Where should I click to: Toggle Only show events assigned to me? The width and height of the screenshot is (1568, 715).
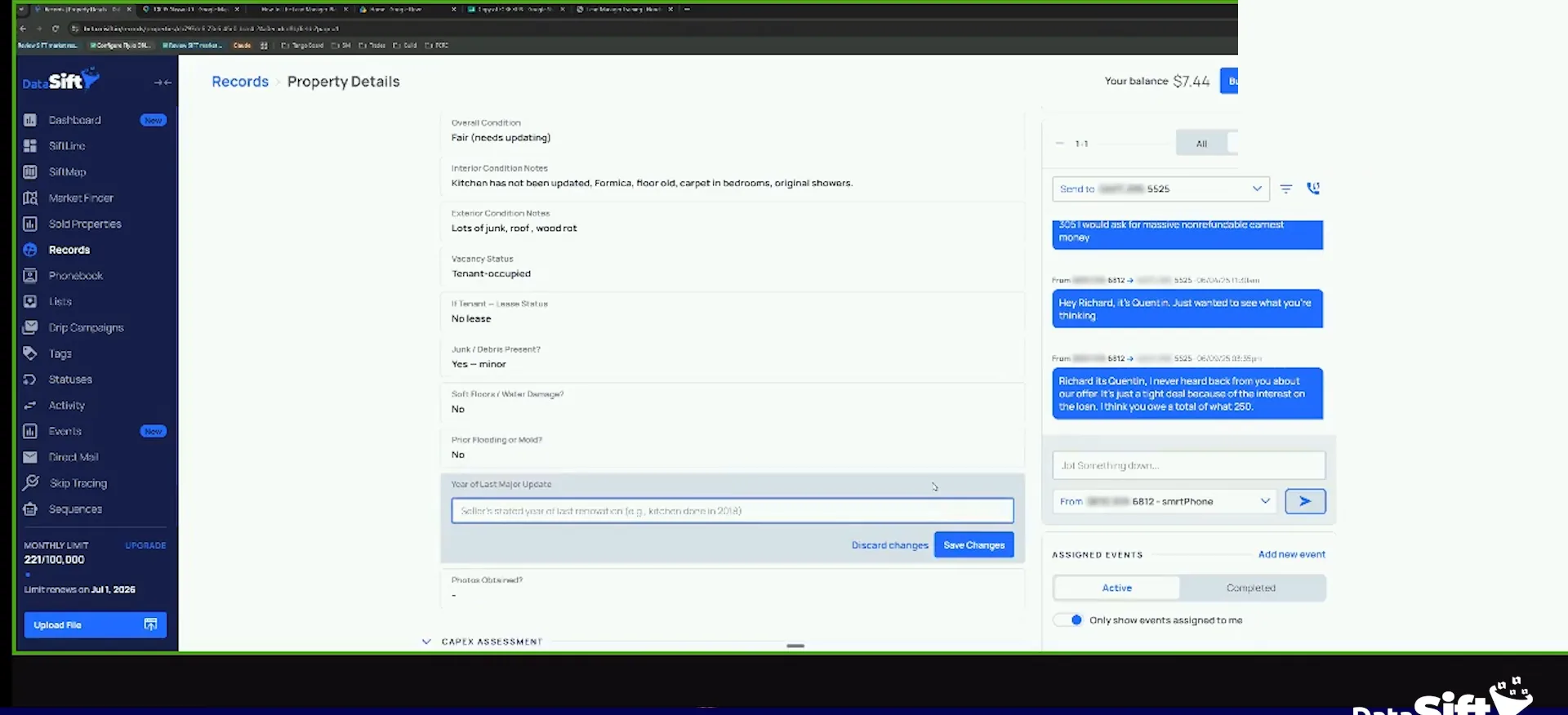(1068, 620)
